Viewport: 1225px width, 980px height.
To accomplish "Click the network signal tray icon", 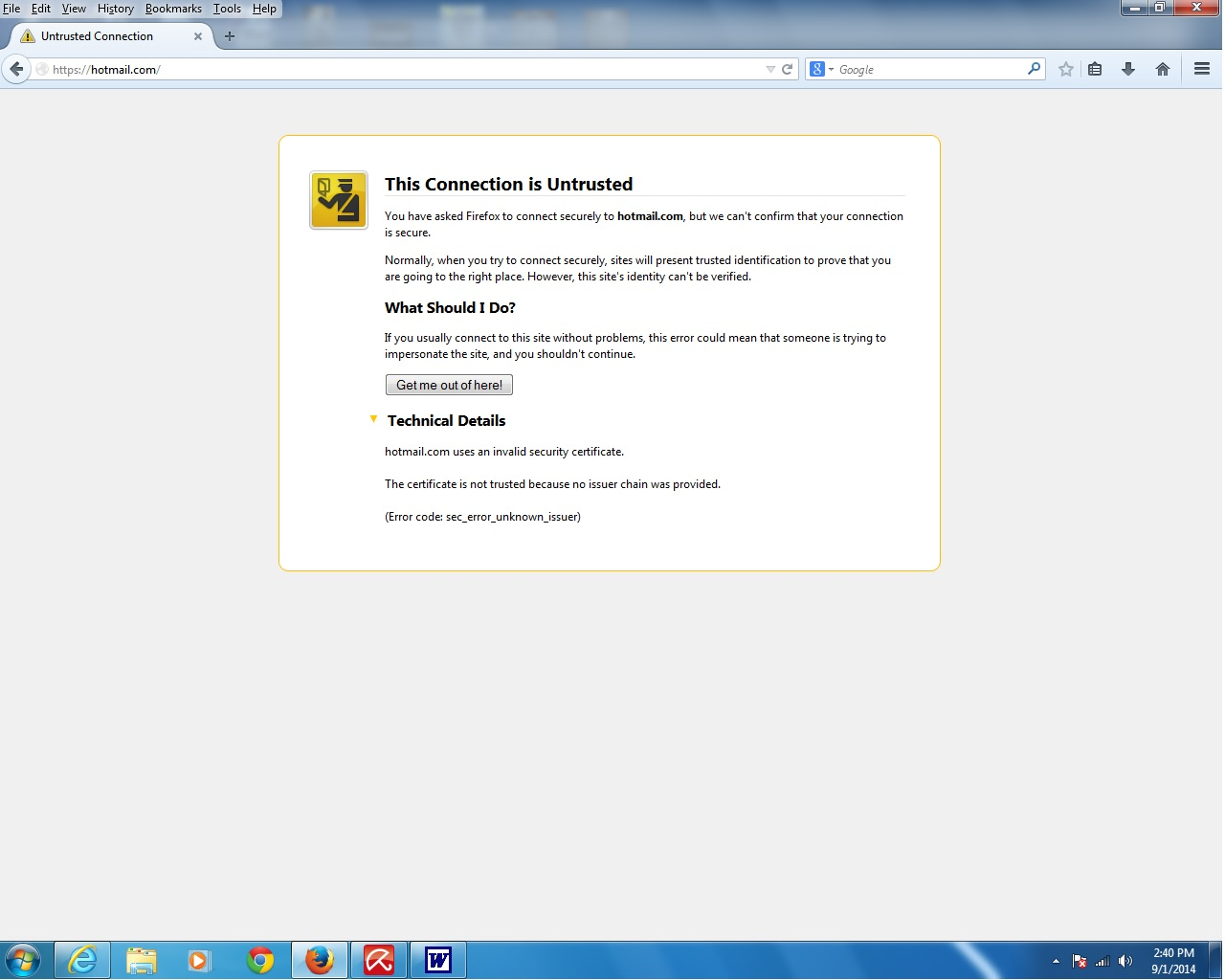I will tap(1102, 961).
